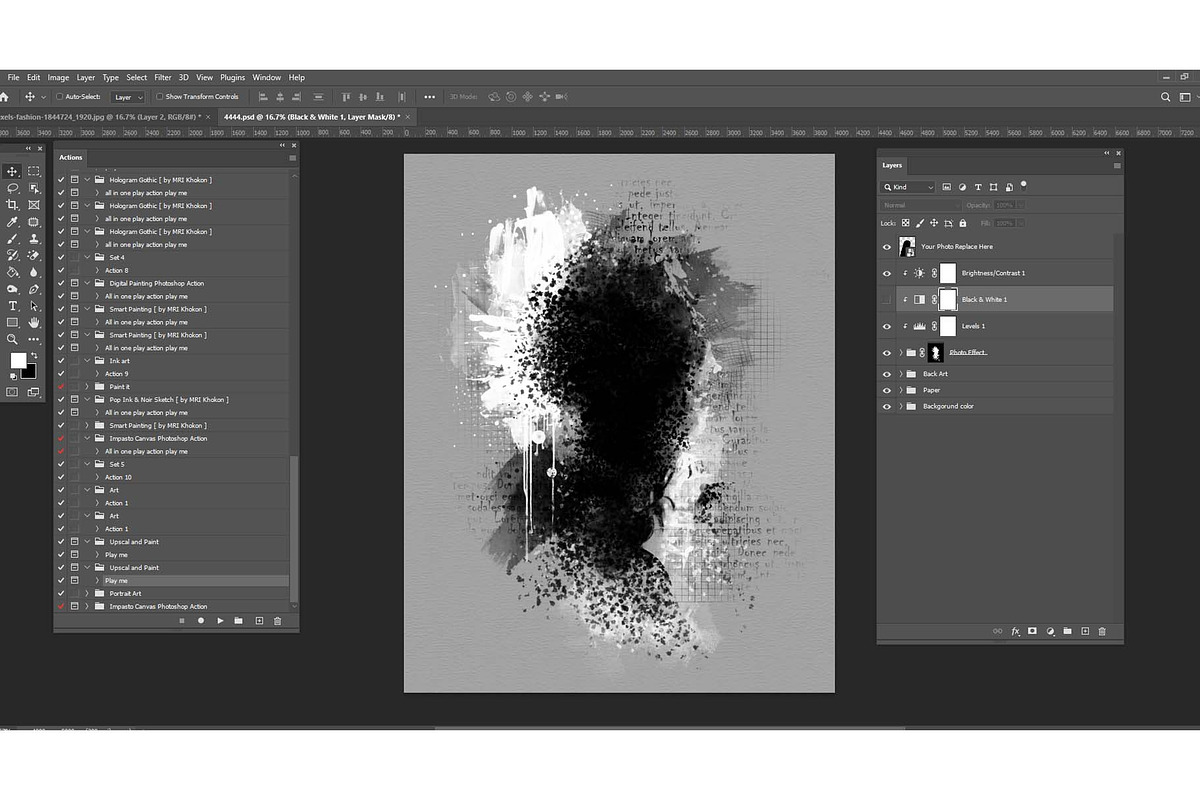The image size is (1200, 800).
Task: Click fx add layer style icon
Action: pos(1016,632)
